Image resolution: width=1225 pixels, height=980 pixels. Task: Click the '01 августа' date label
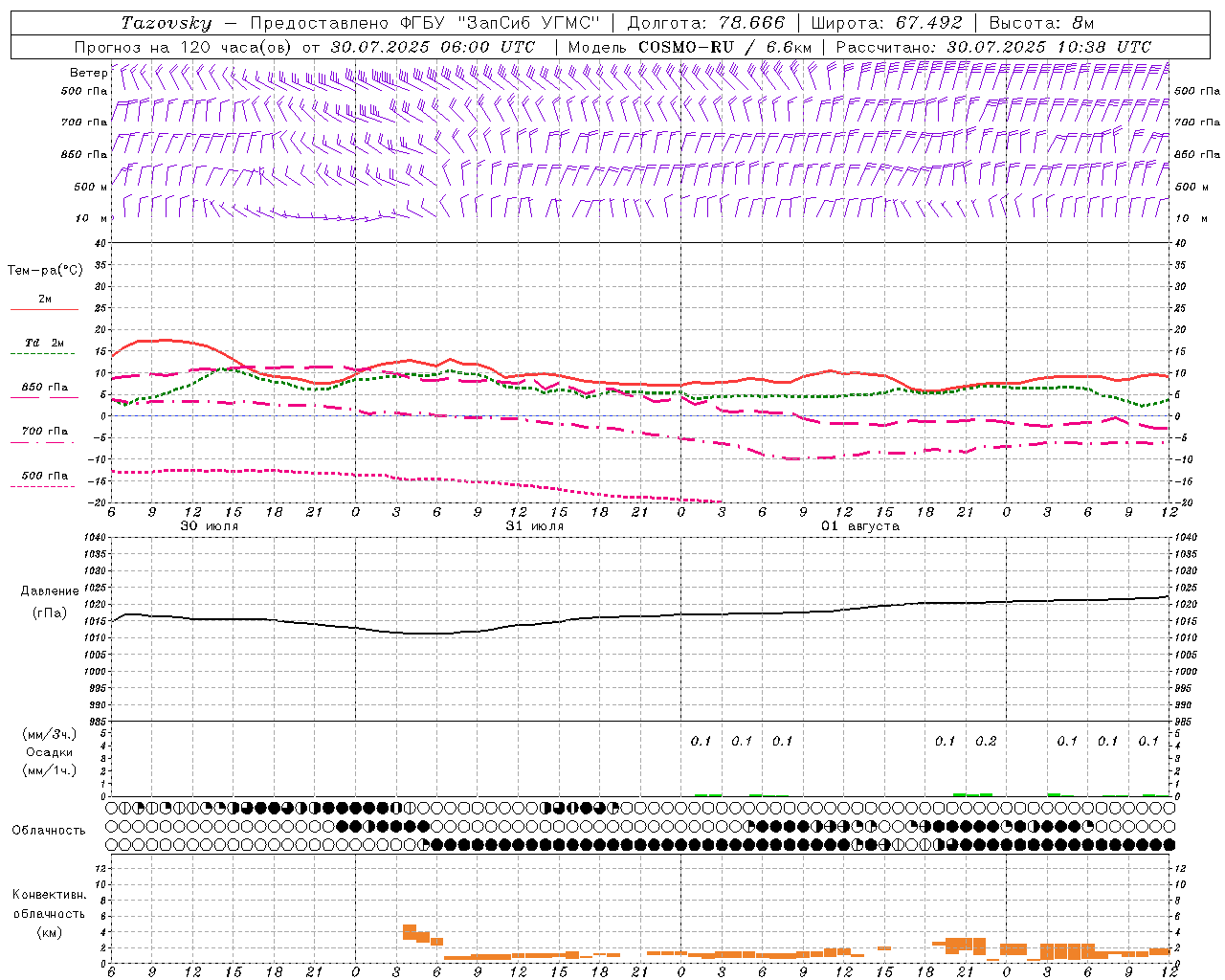click(860, 526)
